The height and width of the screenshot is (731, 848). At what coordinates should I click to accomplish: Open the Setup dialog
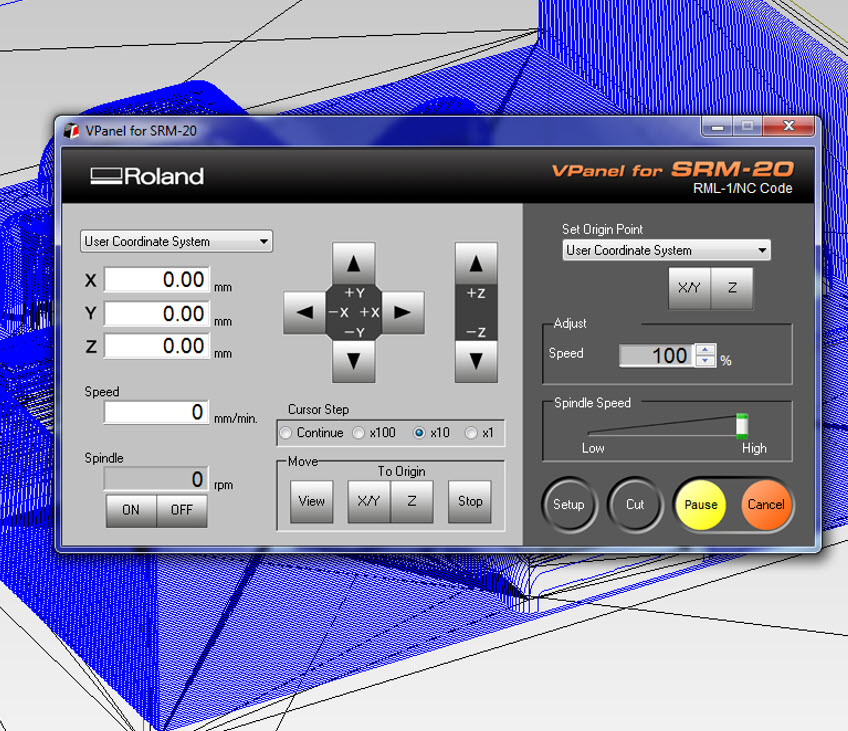[x=569, y=504]
